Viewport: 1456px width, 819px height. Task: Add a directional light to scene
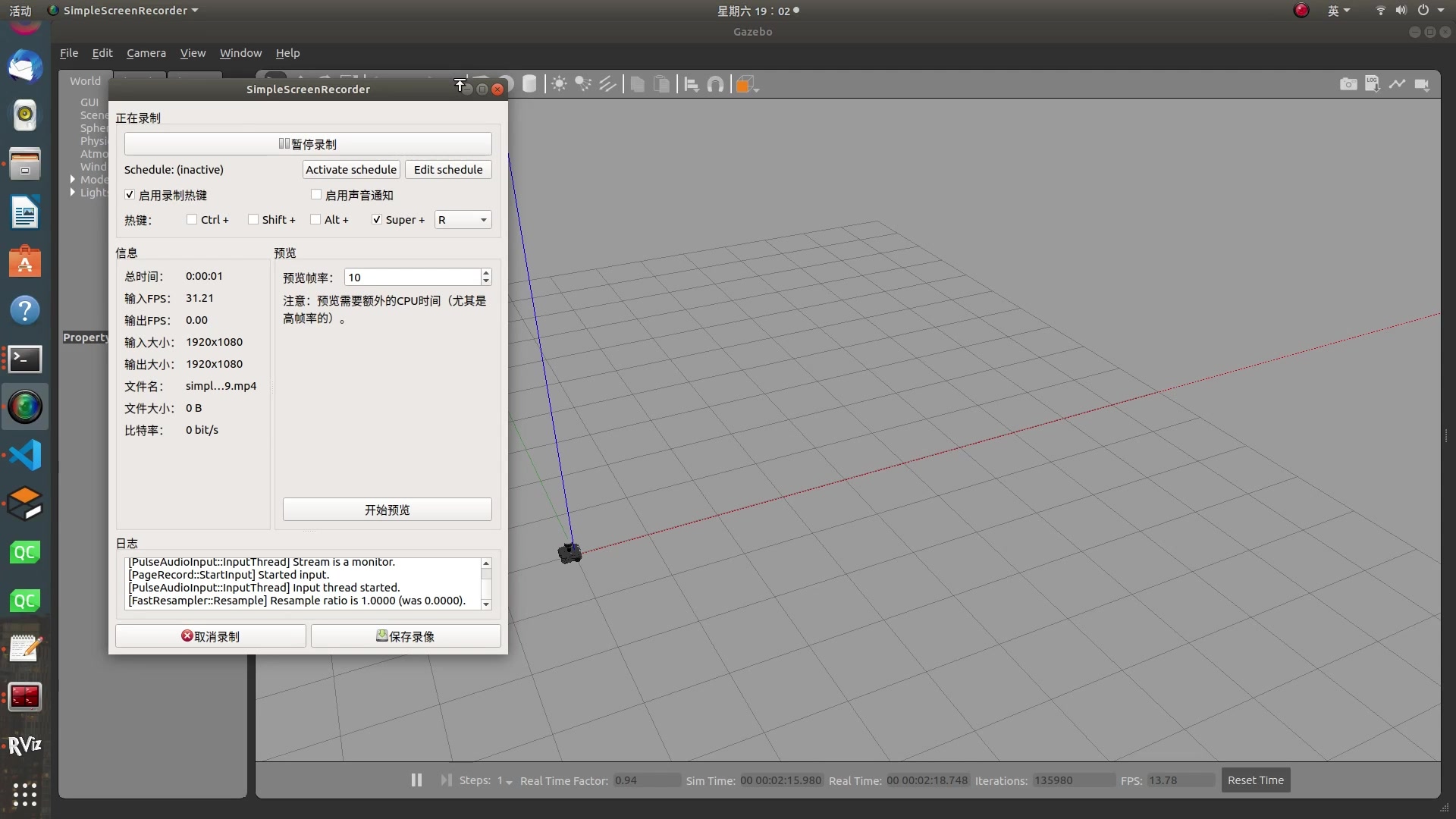[607, 84]
